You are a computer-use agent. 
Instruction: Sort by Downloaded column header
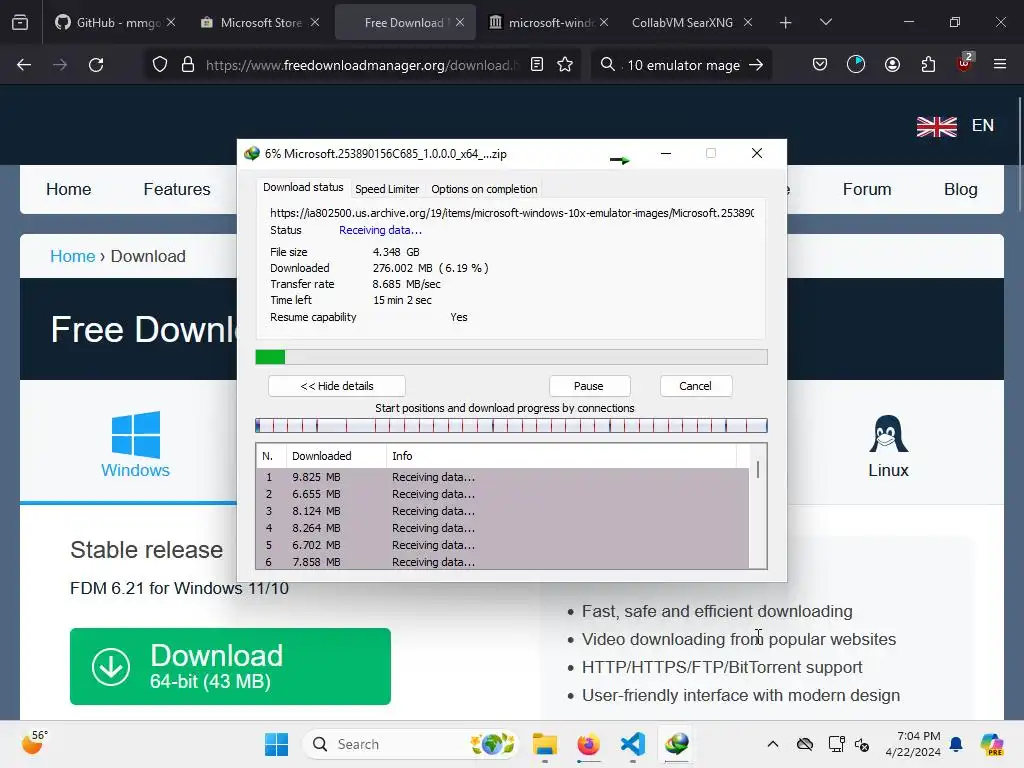(x=336, y=456)
